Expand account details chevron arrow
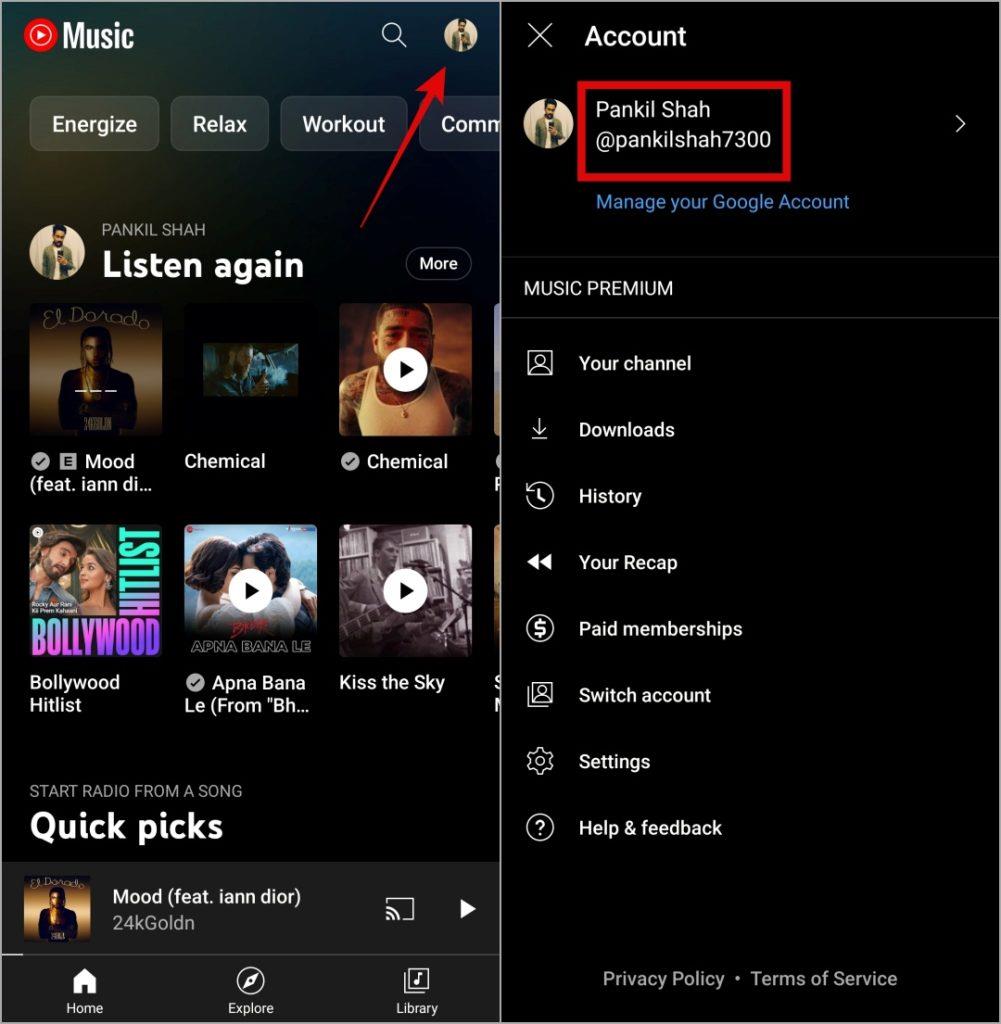1001x1024 pixels. pyautogui.click(x=960, y=124)
